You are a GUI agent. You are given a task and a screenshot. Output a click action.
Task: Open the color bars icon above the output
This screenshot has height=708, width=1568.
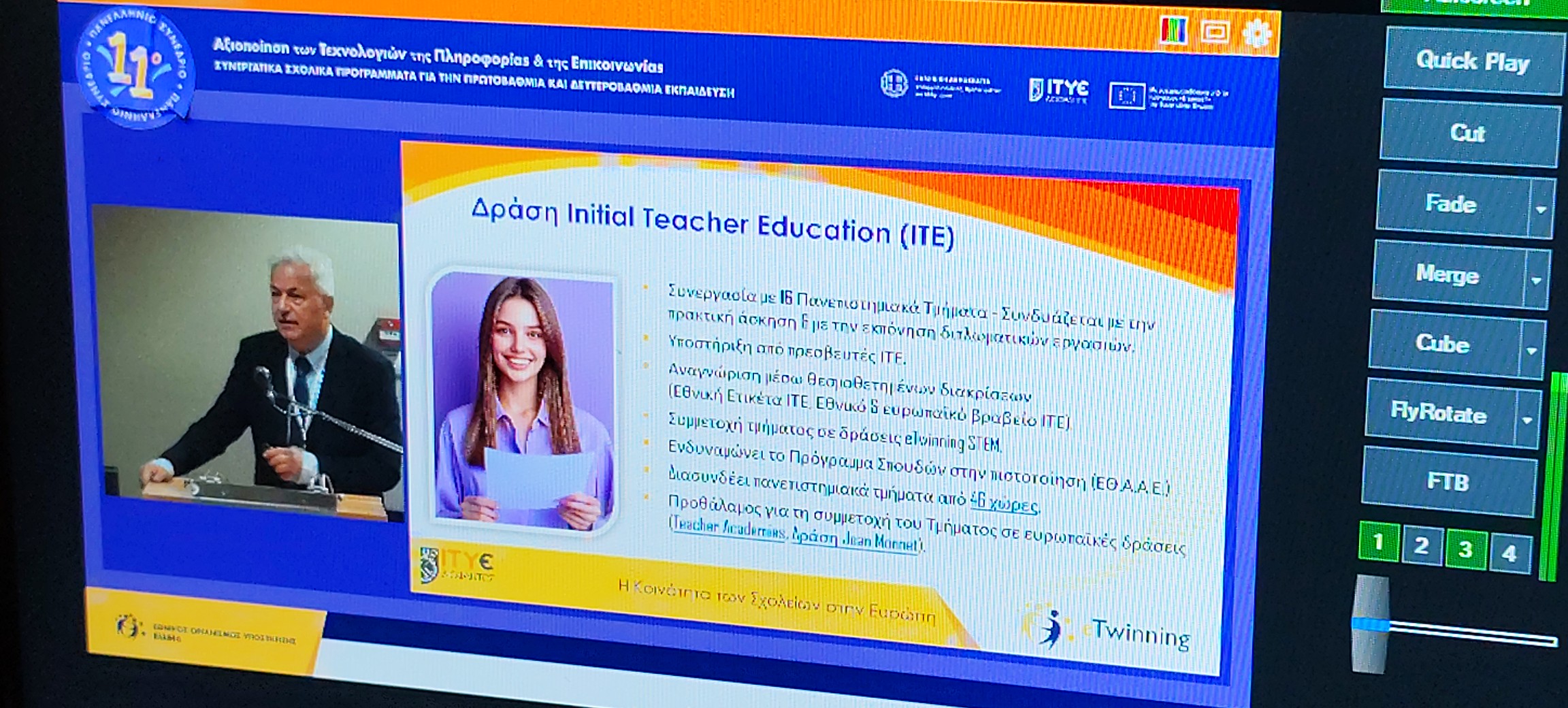pyautogui.click(x=1173, y=31)
